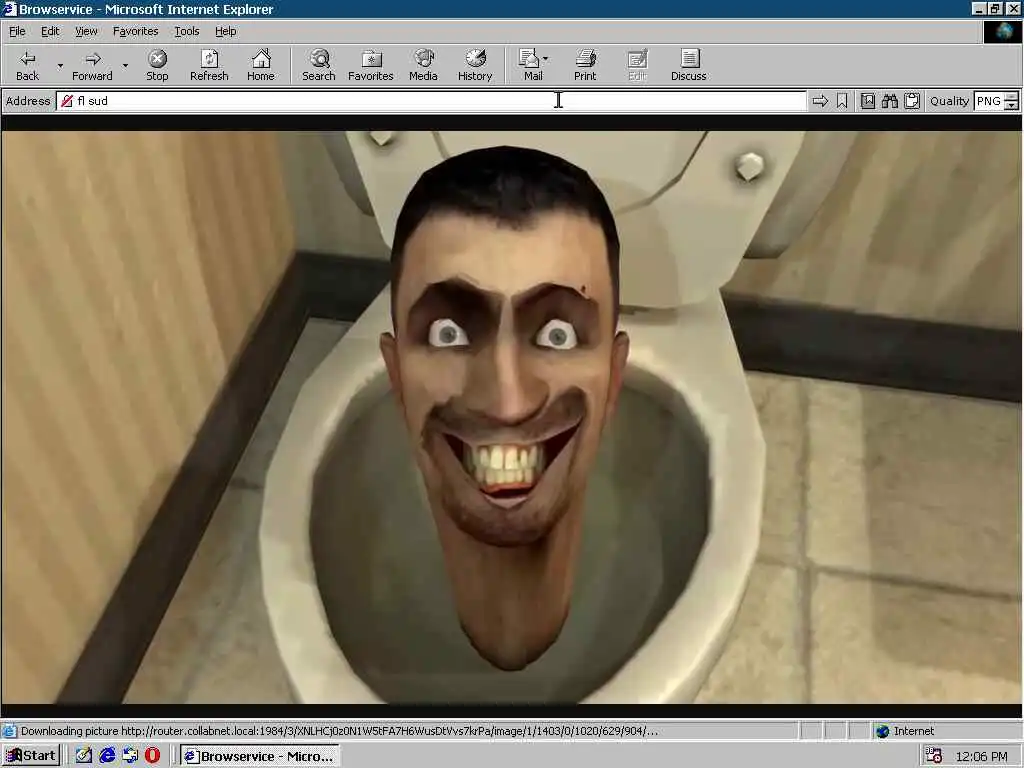Click the Mail toolbar button

click(532, 65)
